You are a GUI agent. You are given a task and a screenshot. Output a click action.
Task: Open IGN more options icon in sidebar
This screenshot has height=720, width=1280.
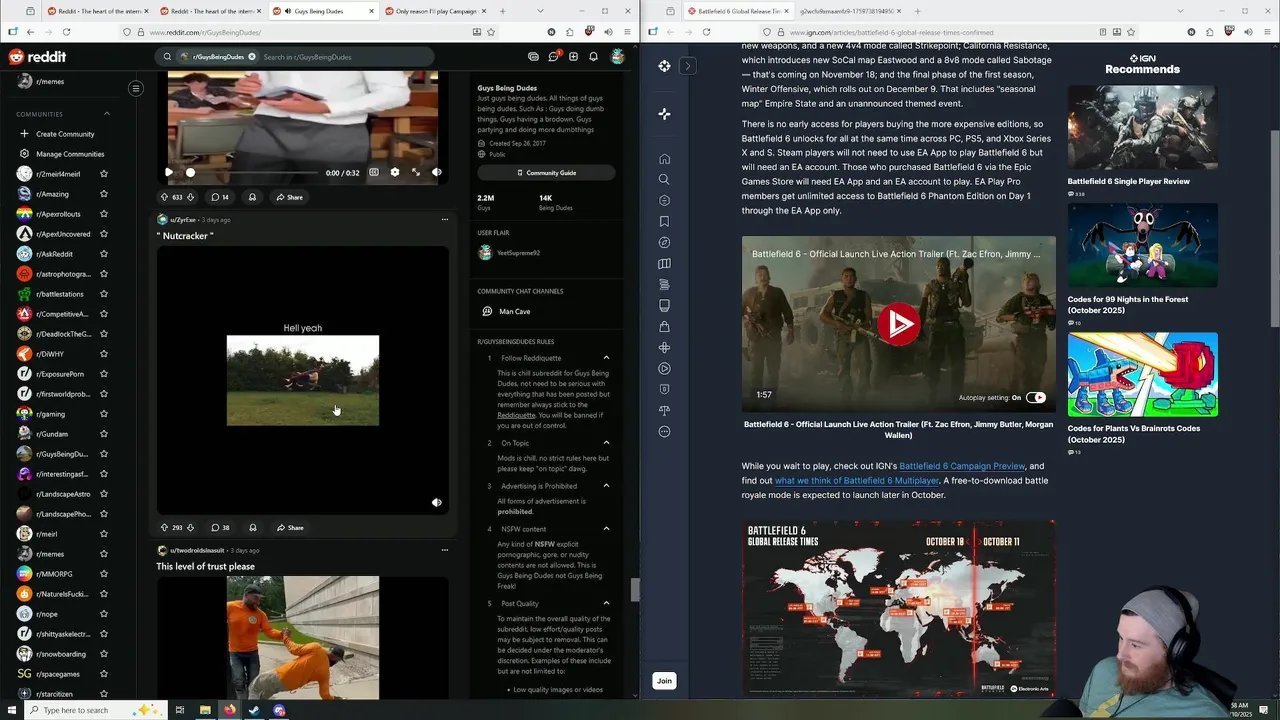664,432
